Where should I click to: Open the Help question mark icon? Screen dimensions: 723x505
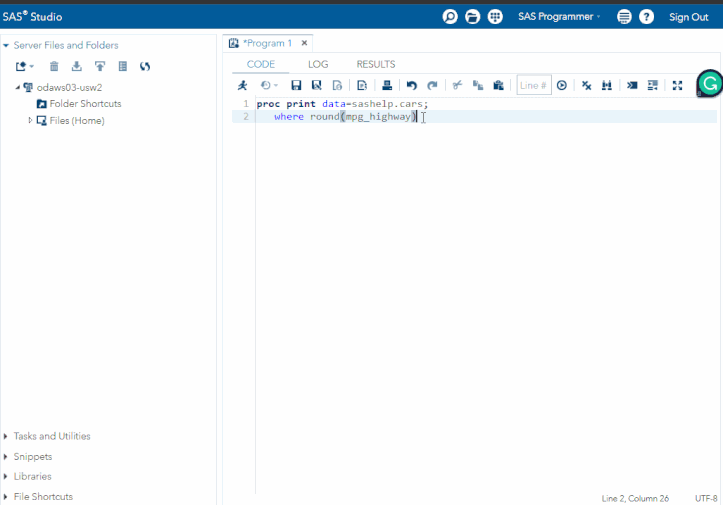click(x=646, y=17)
